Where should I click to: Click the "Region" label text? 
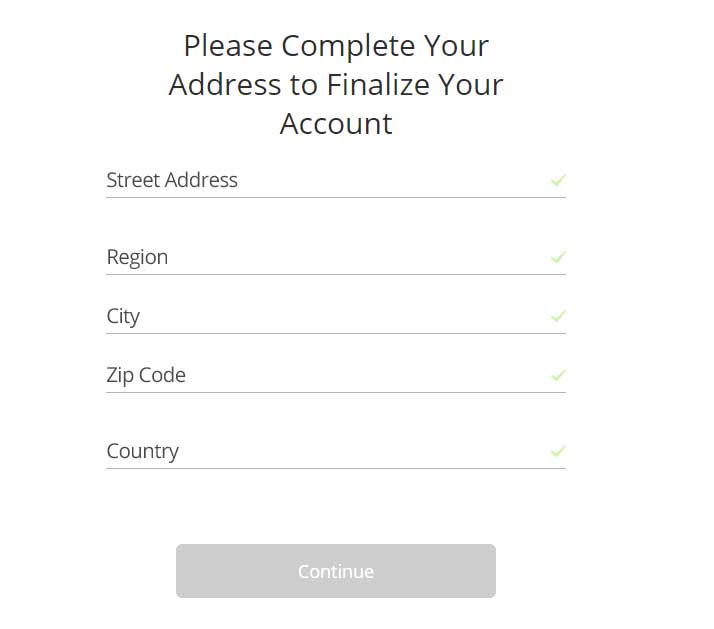click(137, 257)
